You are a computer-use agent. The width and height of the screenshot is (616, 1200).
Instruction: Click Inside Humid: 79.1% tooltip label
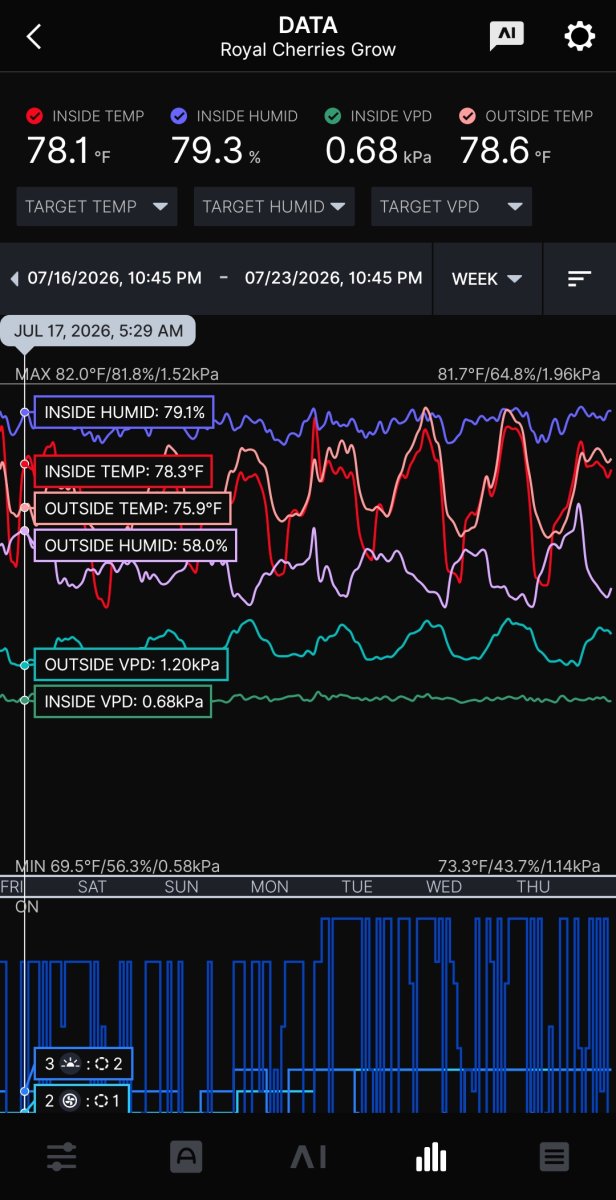[x=124, y=412]
